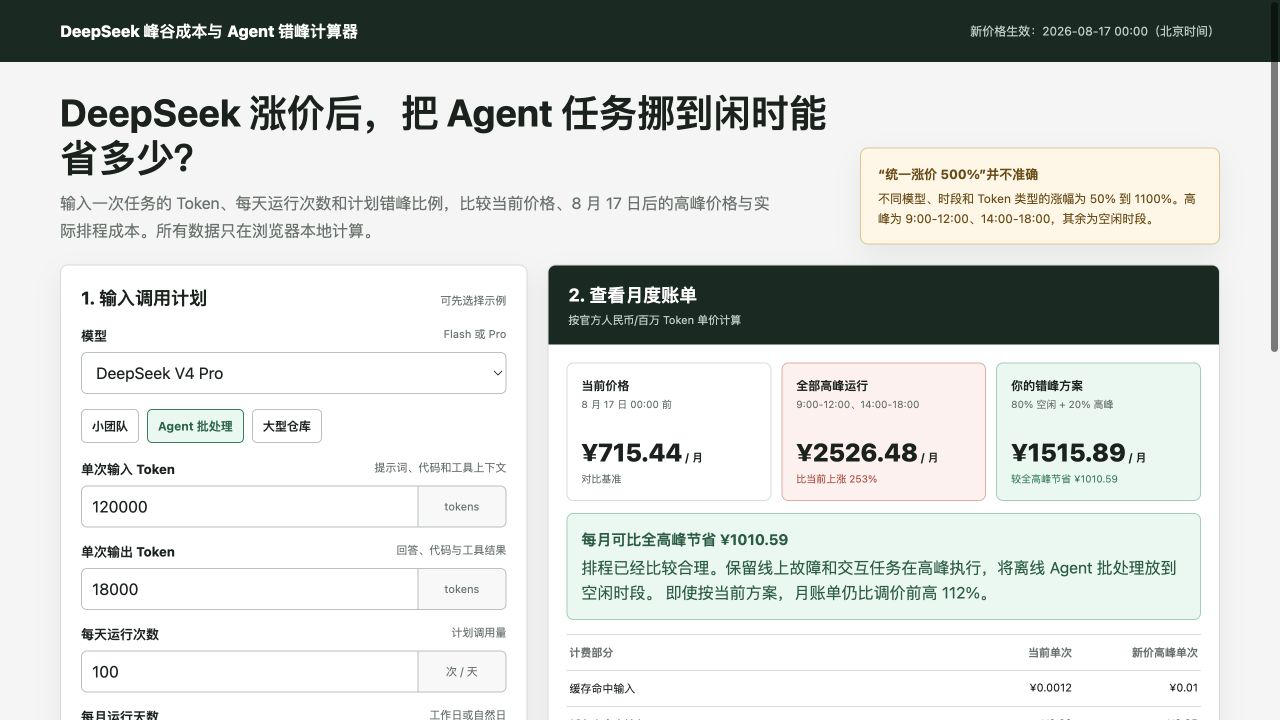Apply the 大型仓库 example preset
Screen dimensions: 1280x720
287,426
